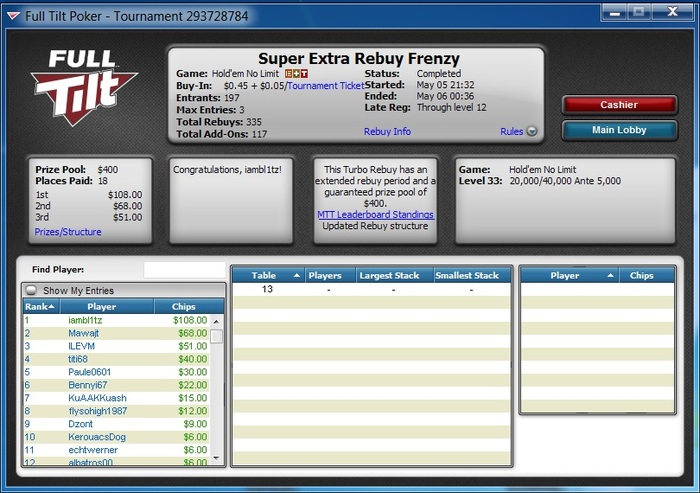Click the rankings scrollbar thumb
The width and height of the screenshot is (700, 493).
217,336
